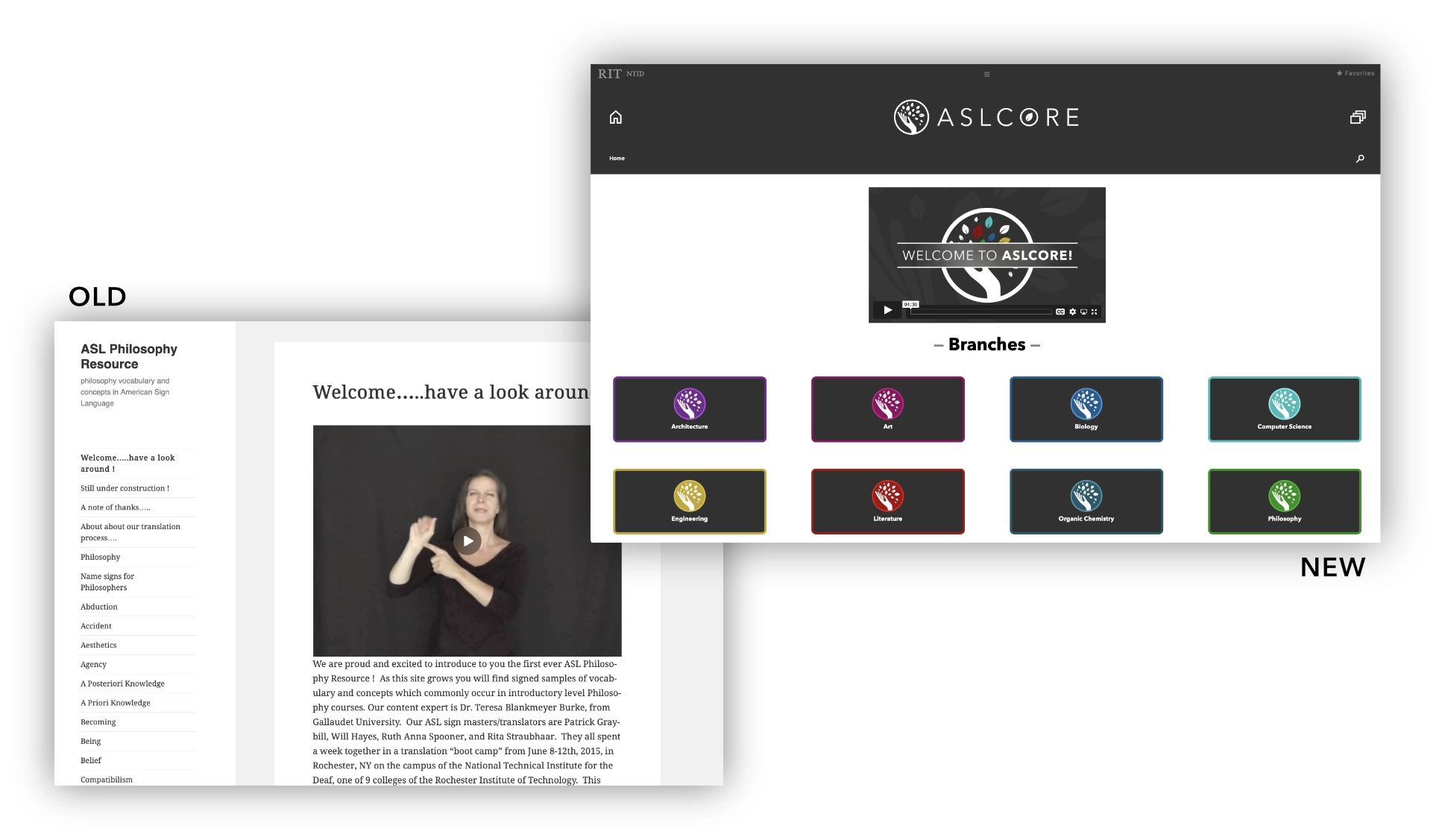
Task: Click the welcome video progress bar
Action: [980, 312]
